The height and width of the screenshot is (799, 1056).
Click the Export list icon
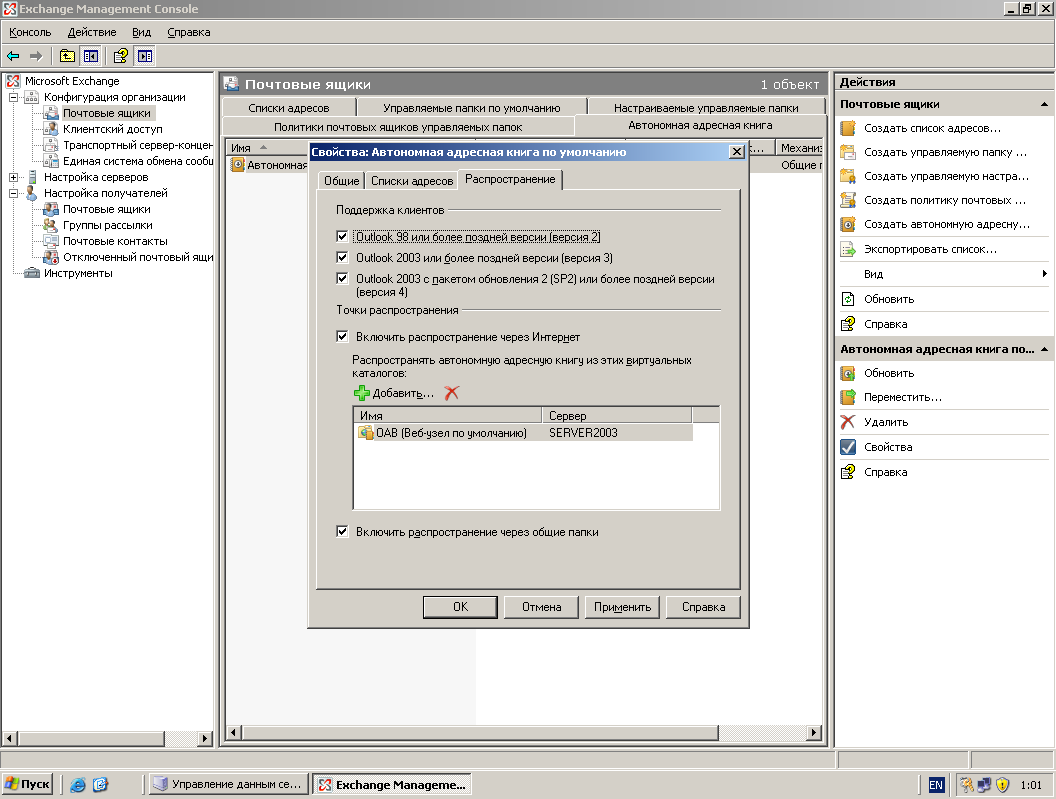848,249
